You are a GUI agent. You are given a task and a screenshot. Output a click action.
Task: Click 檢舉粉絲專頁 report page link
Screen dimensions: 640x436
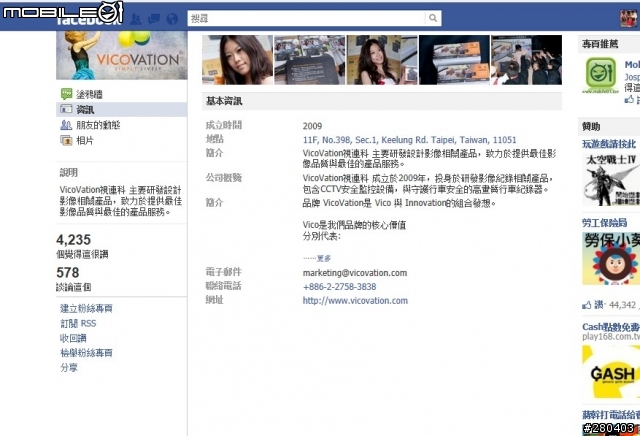[86, 353]
